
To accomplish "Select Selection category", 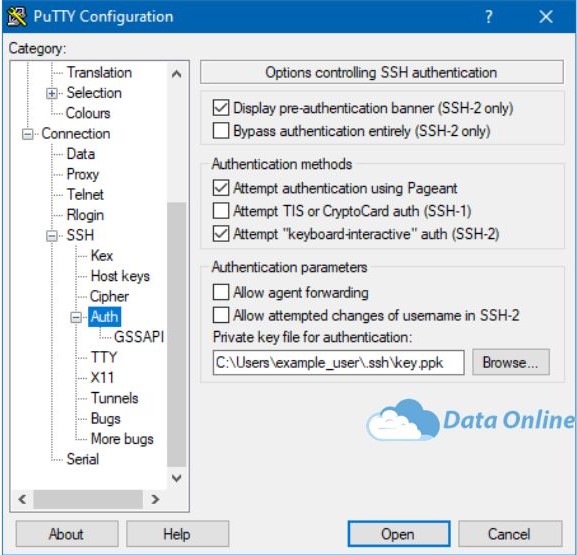I will tap(94, 93).
